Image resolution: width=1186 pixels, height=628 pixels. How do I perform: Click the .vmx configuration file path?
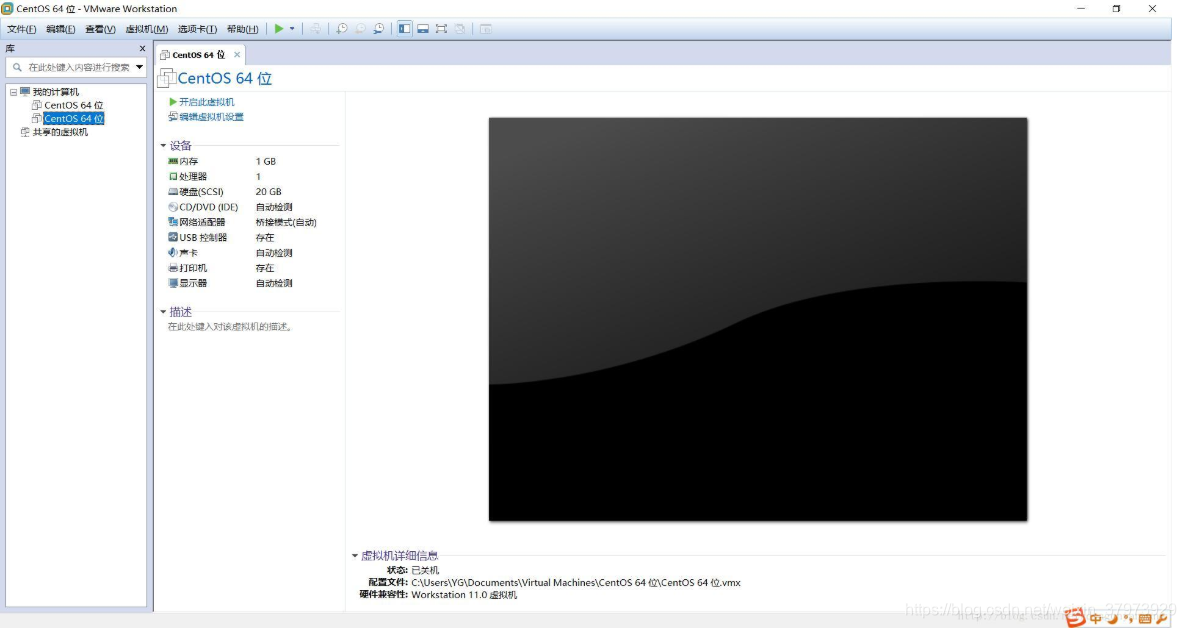576,583
